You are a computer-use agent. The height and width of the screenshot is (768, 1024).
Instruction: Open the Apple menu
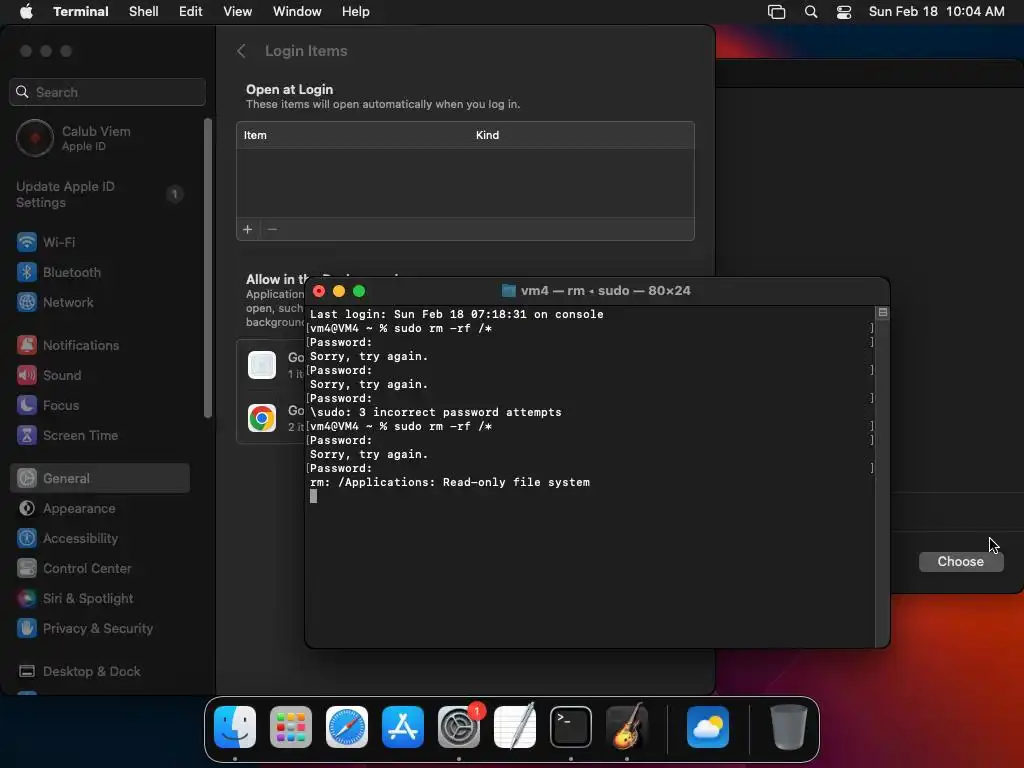[26, 12]
